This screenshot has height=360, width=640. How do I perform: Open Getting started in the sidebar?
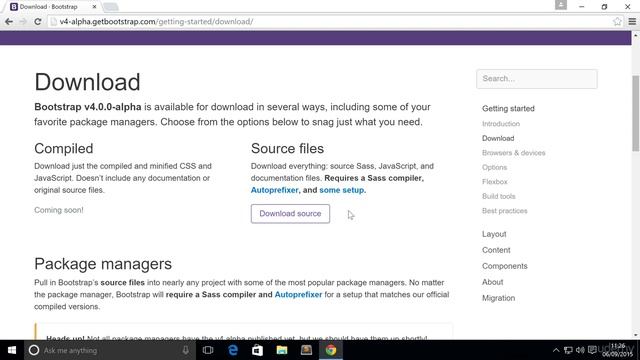coord(508,109)
